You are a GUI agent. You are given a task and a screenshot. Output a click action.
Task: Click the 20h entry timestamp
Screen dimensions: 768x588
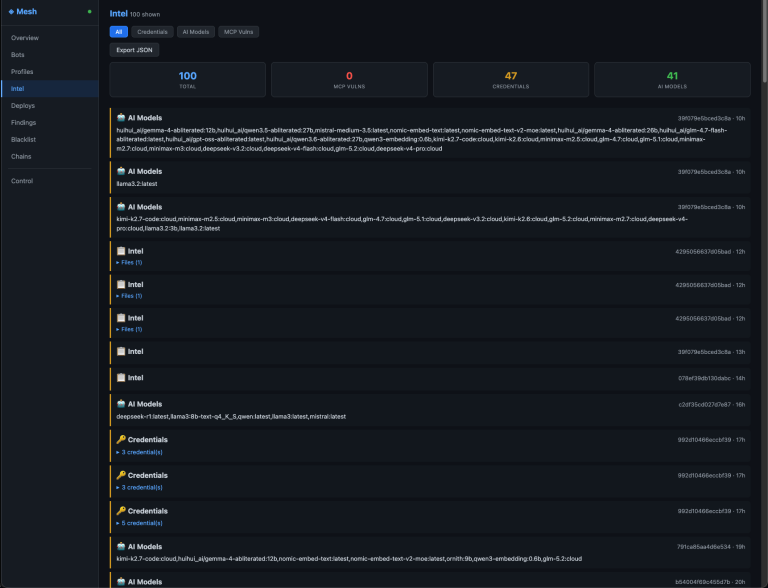[710, 582]
